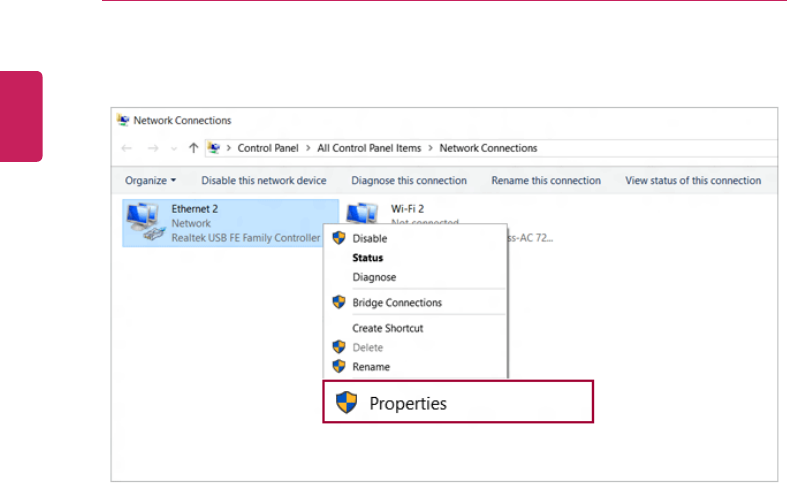Expand the chevron after Control Panel
This screenshot has height=504, width=790.
[x=308, y=148]
